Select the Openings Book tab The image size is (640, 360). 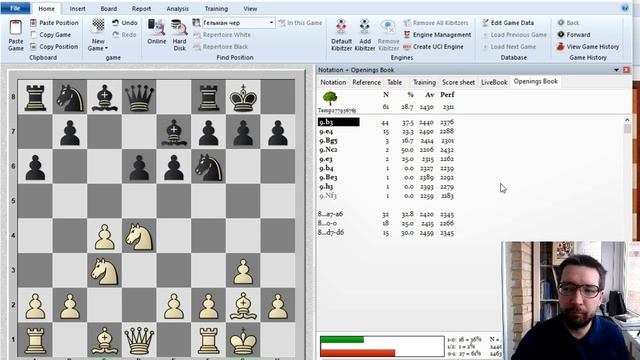coord(536,82)
